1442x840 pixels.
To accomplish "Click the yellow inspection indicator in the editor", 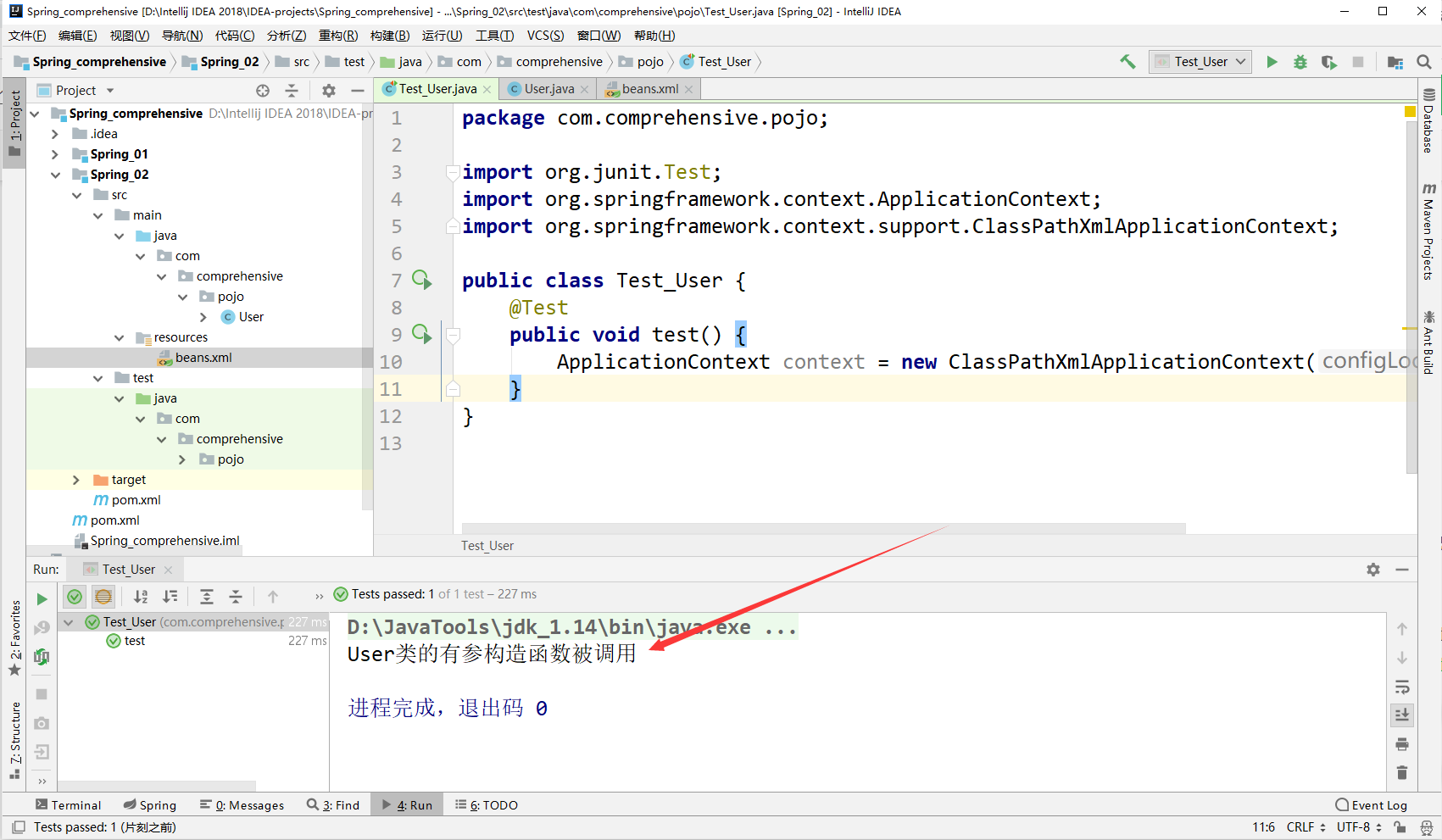I will [x=1411, y=112].
